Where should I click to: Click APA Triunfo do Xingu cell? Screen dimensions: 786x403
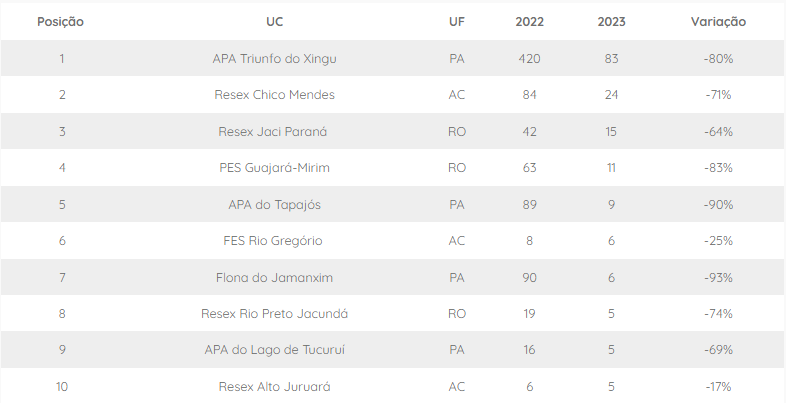(275, 59)
